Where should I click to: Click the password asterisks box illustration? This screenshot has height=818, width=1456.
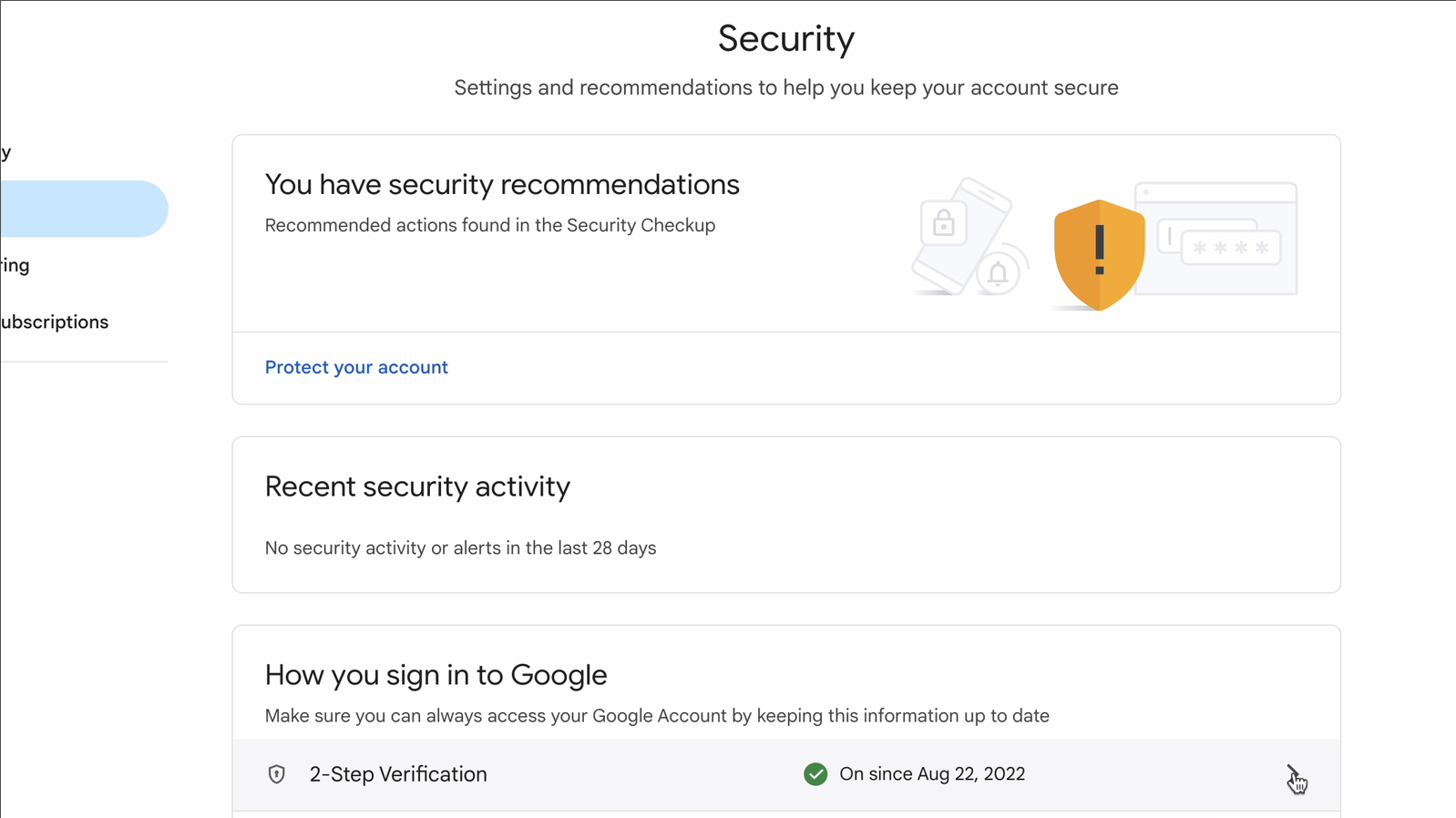point(1231,247)
